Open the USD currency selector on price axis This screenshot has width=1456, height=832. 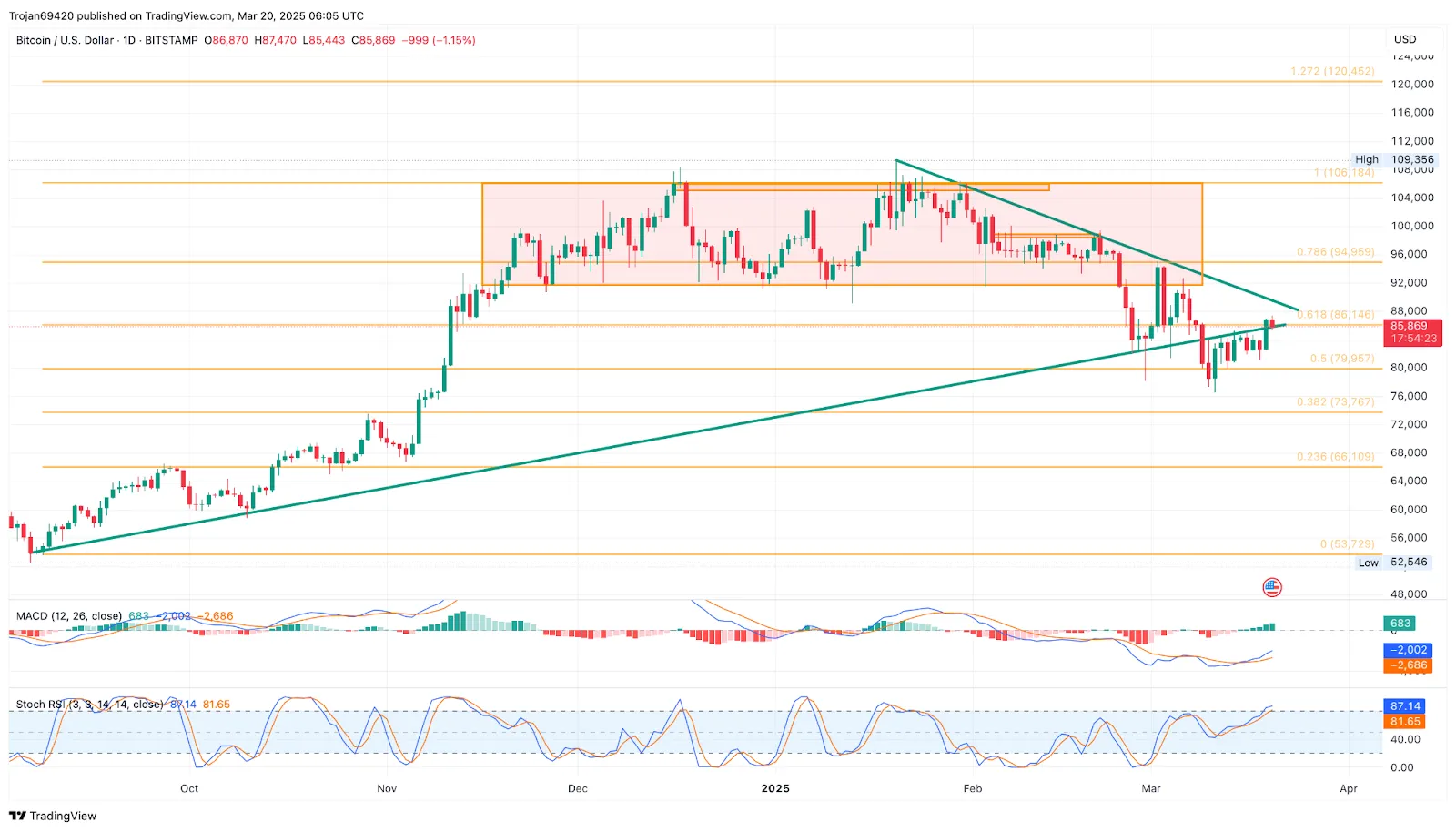click(1405, 39)
